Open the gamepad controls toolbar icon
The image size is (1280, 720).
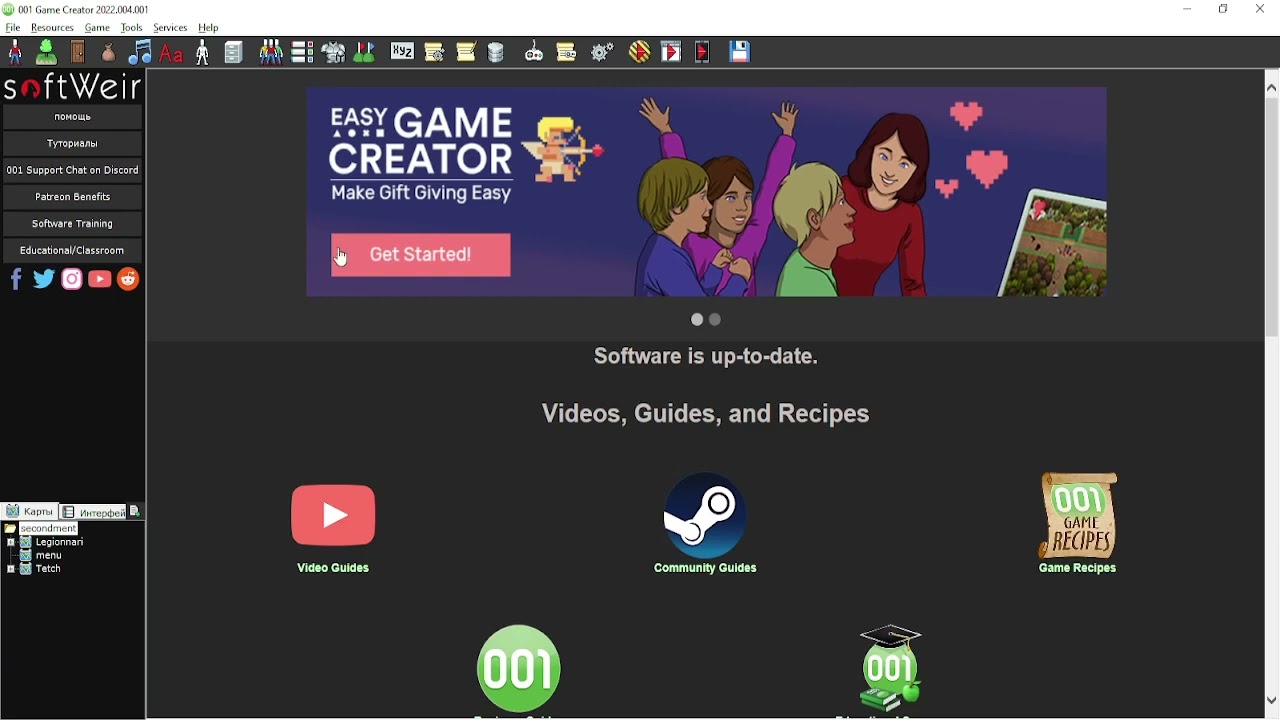534,52
